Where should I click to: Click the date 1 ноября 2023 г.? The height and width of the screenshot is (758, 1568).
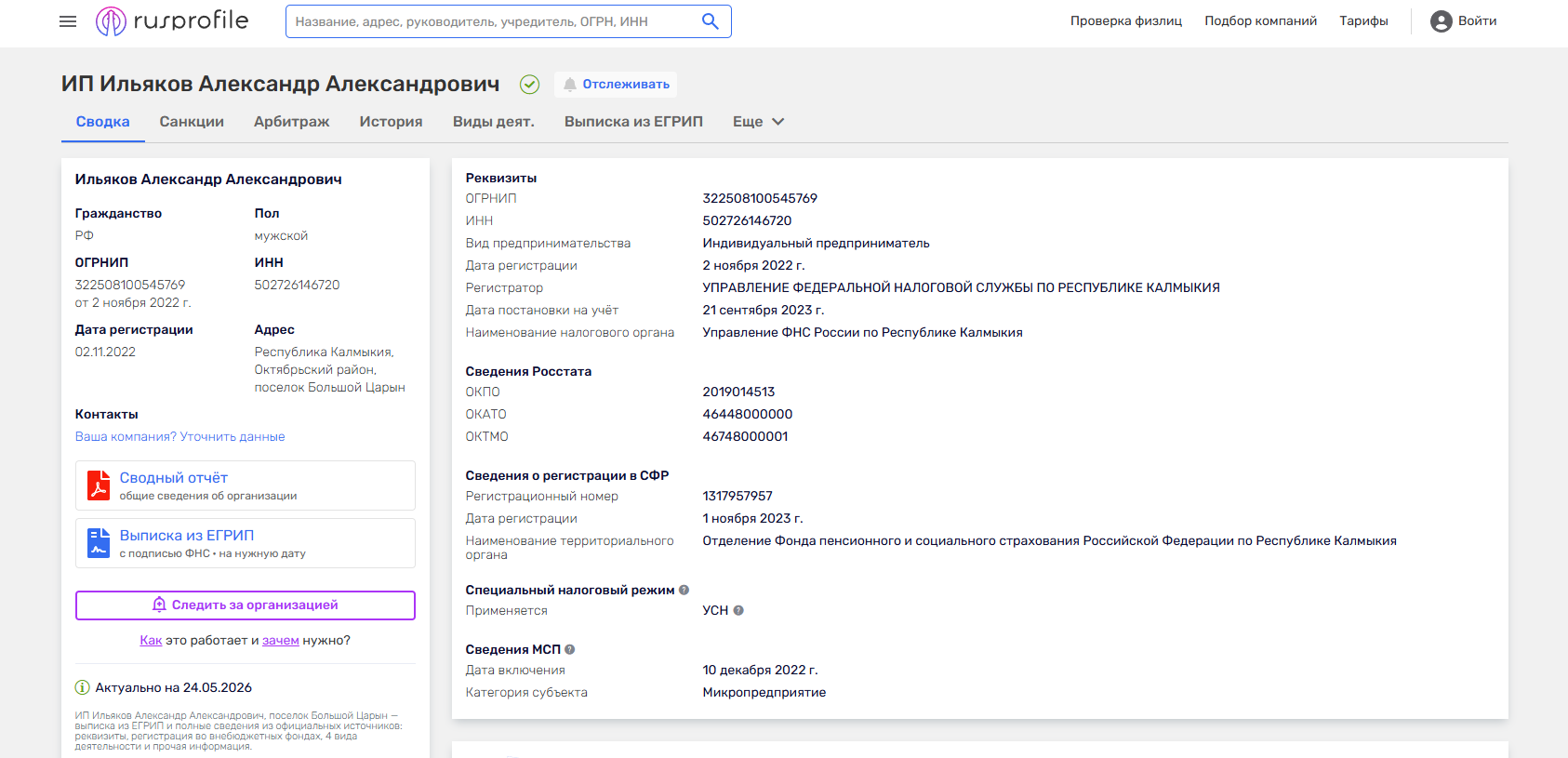(x=752, y=519)
